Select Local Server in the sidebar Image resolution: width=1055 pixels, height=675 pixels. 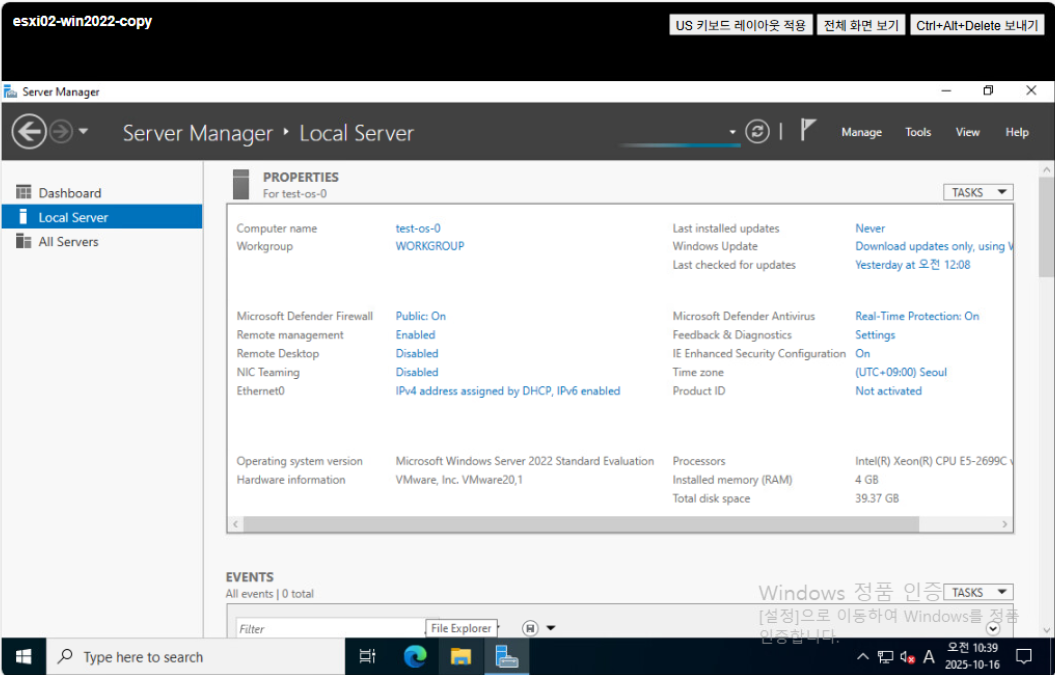tap(102, 217)
